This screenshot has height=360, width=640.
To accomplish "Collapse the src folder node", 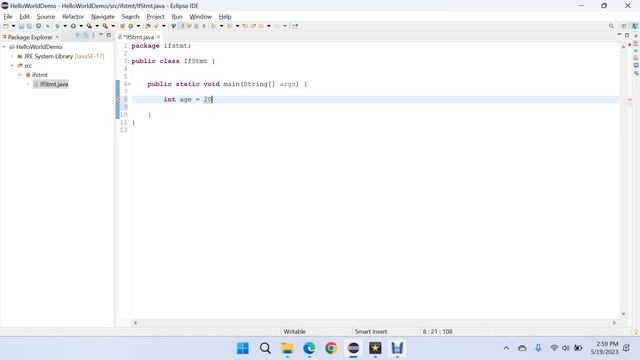I will coord(12,65).
